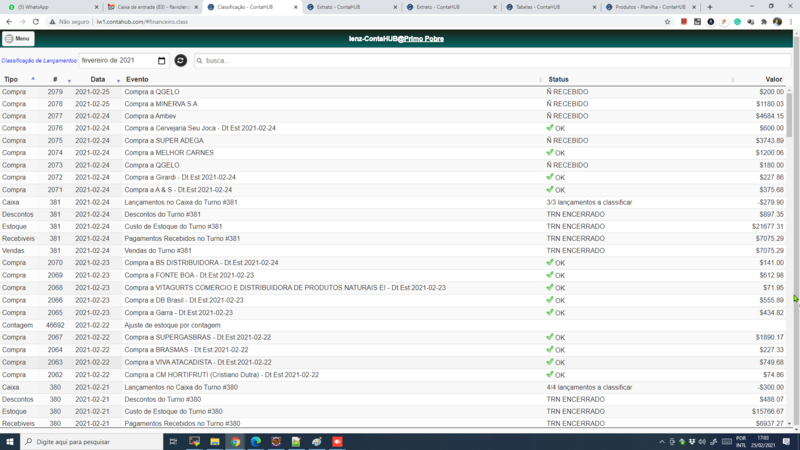Image resolution: width=800 pixels, height=450 pixels.
Task: Open the Chrome Extensions puzzle icon
Action: coord(764,22)
